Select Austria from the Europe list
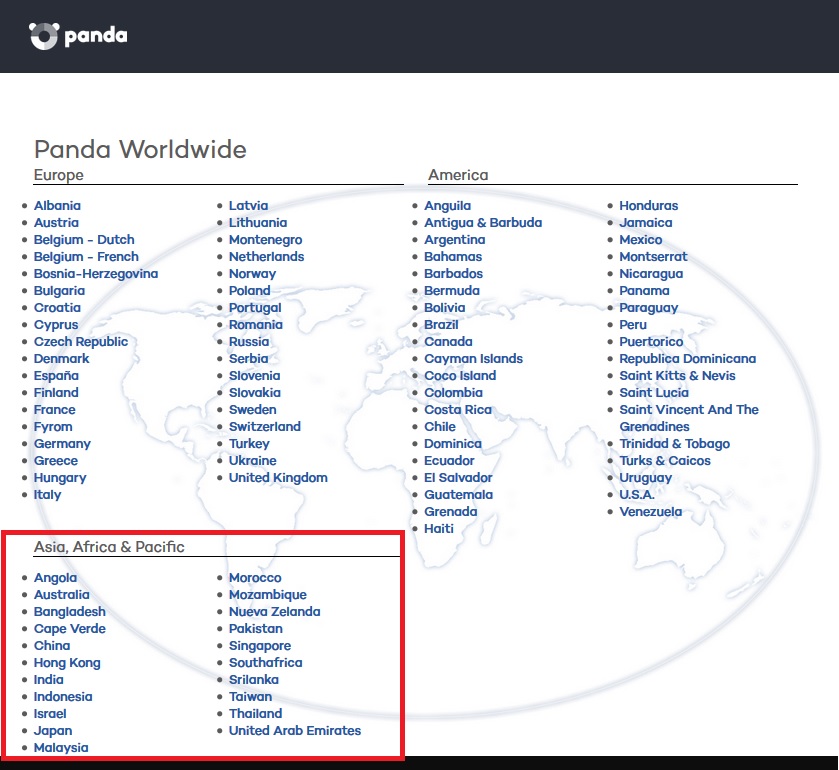The height and width of the screenshot is (770, 839). [x=56, y=223]
